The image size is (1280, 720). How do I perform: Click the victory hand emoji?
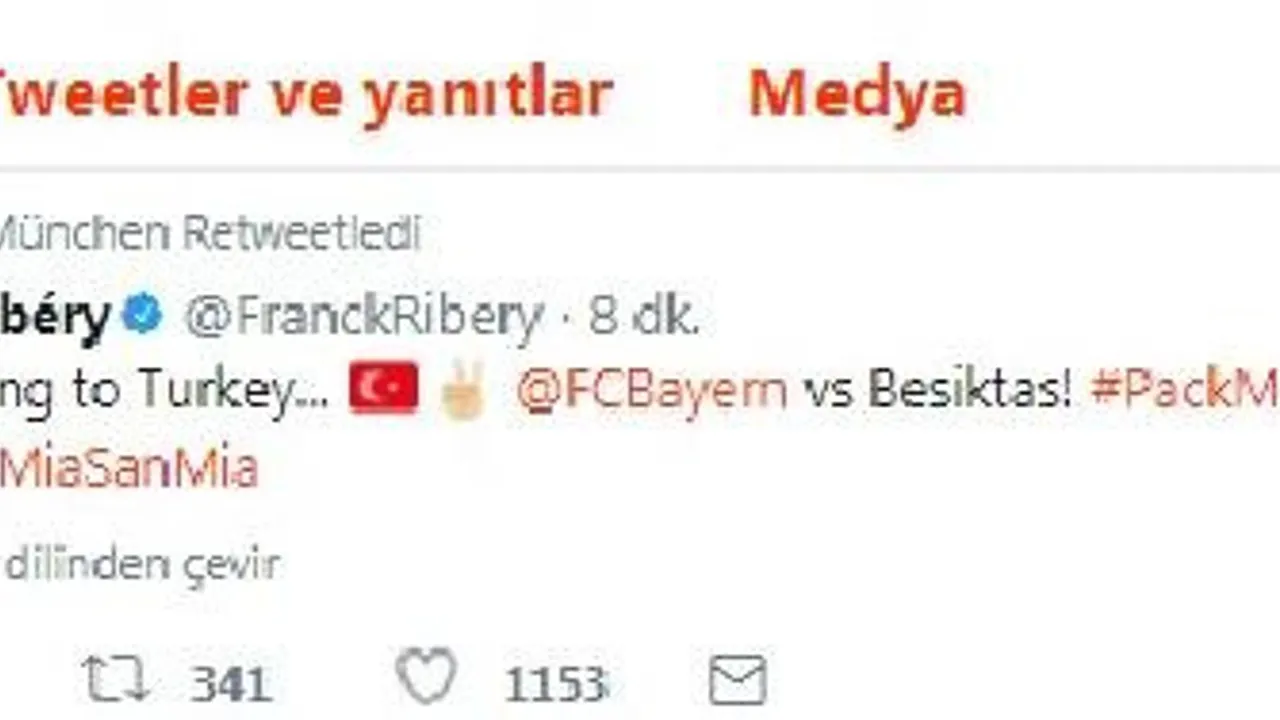point(464,390)
